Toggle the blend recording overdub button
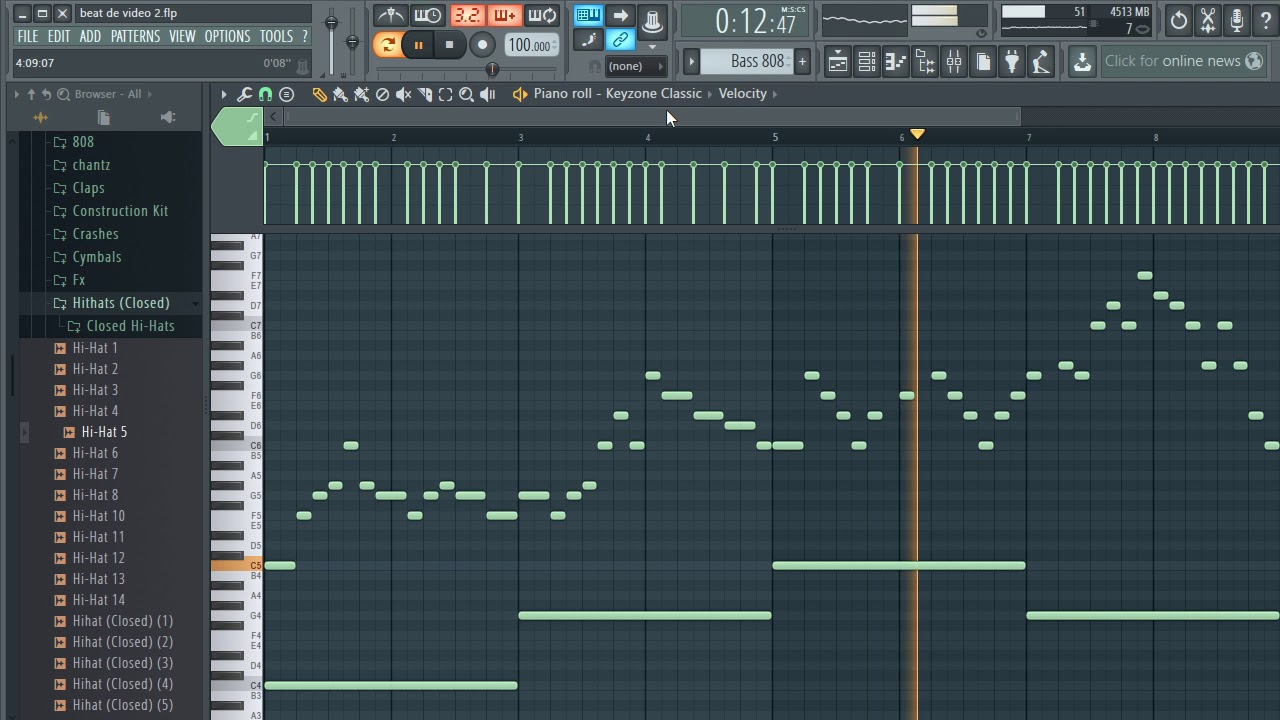 tap(504, 15)
